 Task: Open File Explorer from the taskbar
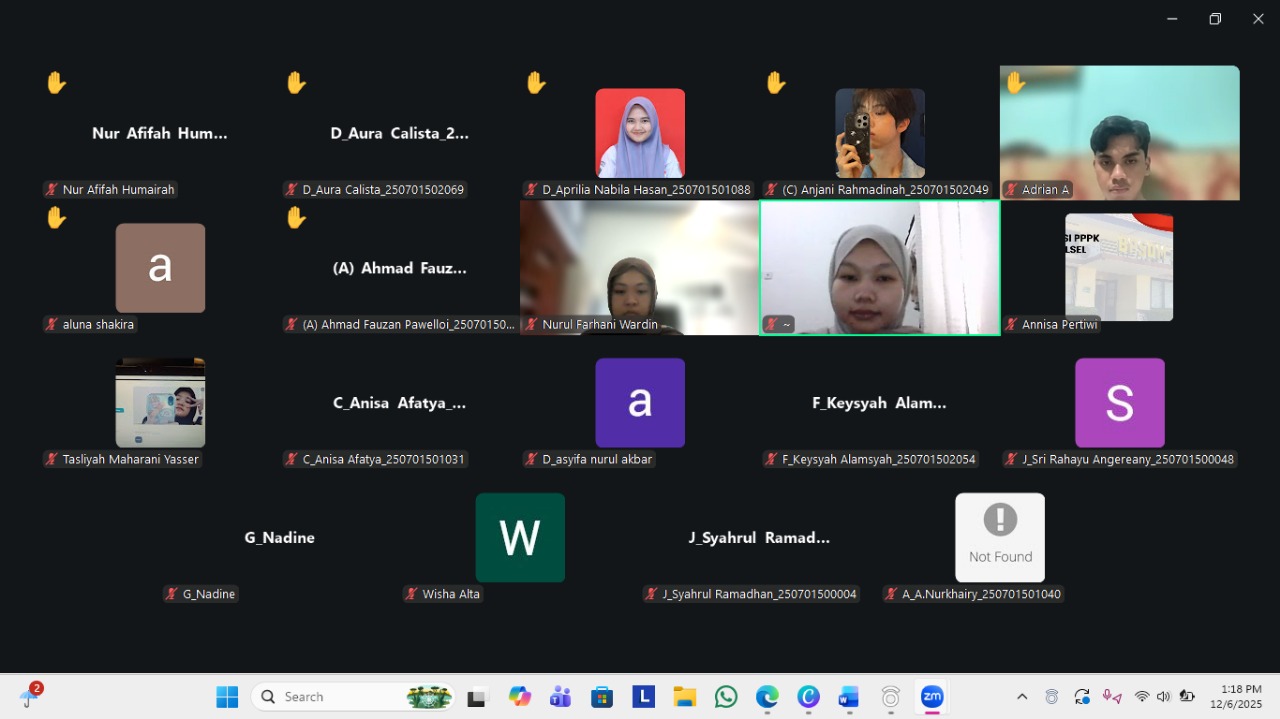click(684, 697)
